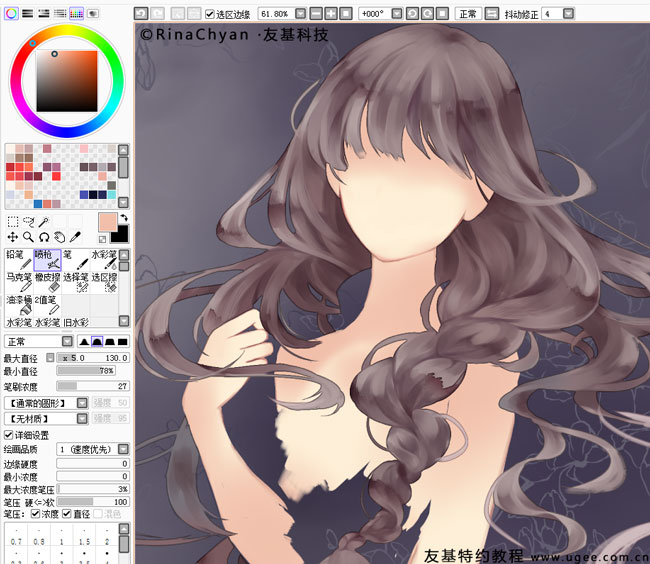
Task: Open the zoom percentage dropdown
Action: (301, 14)
